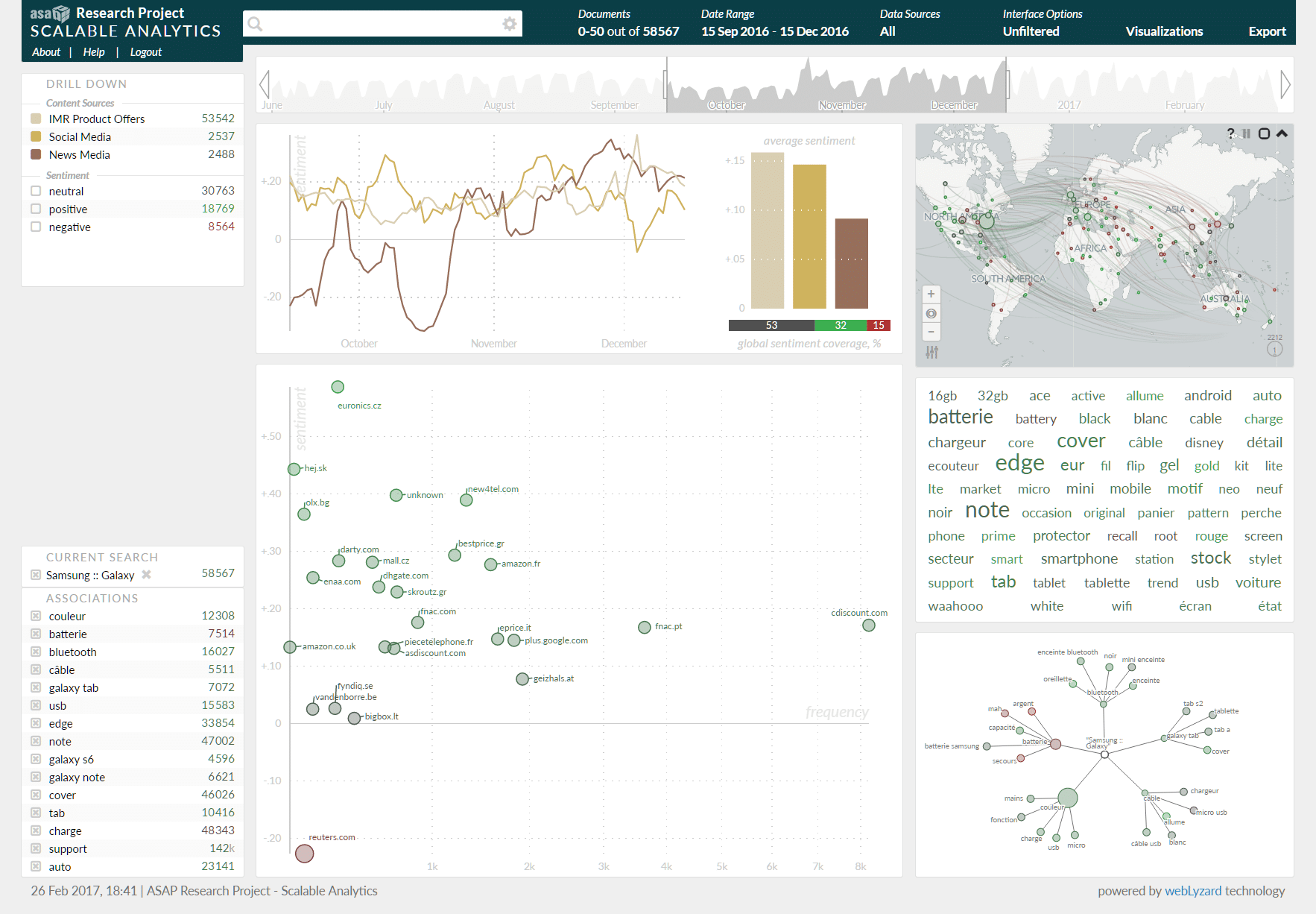Click the positive 32 coverage segment
Screen dimensions: 1316x914
point(841,325)
